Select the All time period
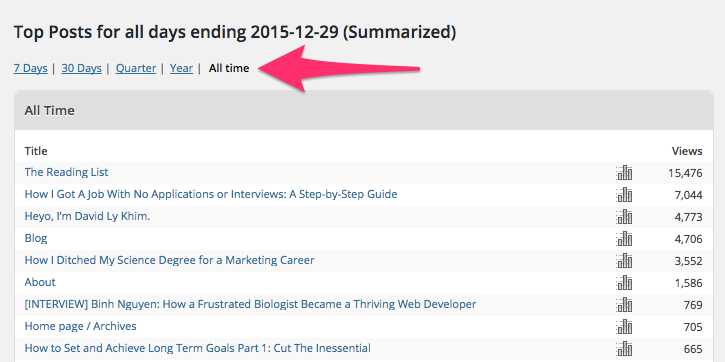The height and width of the screenshot is (362, 725). (x=229, y=68)
